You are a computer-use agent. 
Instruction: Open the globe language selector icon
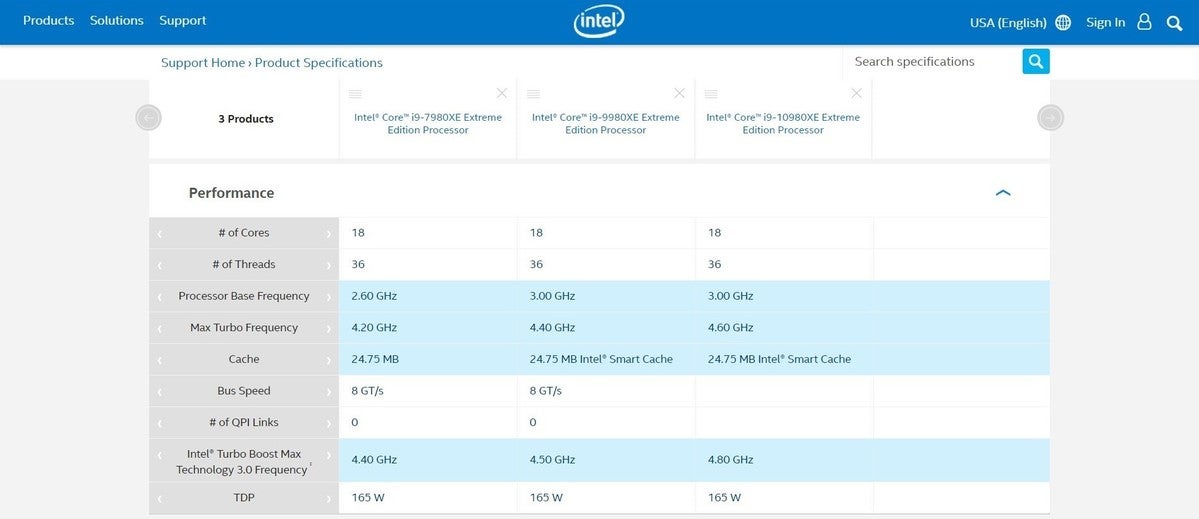pyautogui.click(x=1063, y=22)
